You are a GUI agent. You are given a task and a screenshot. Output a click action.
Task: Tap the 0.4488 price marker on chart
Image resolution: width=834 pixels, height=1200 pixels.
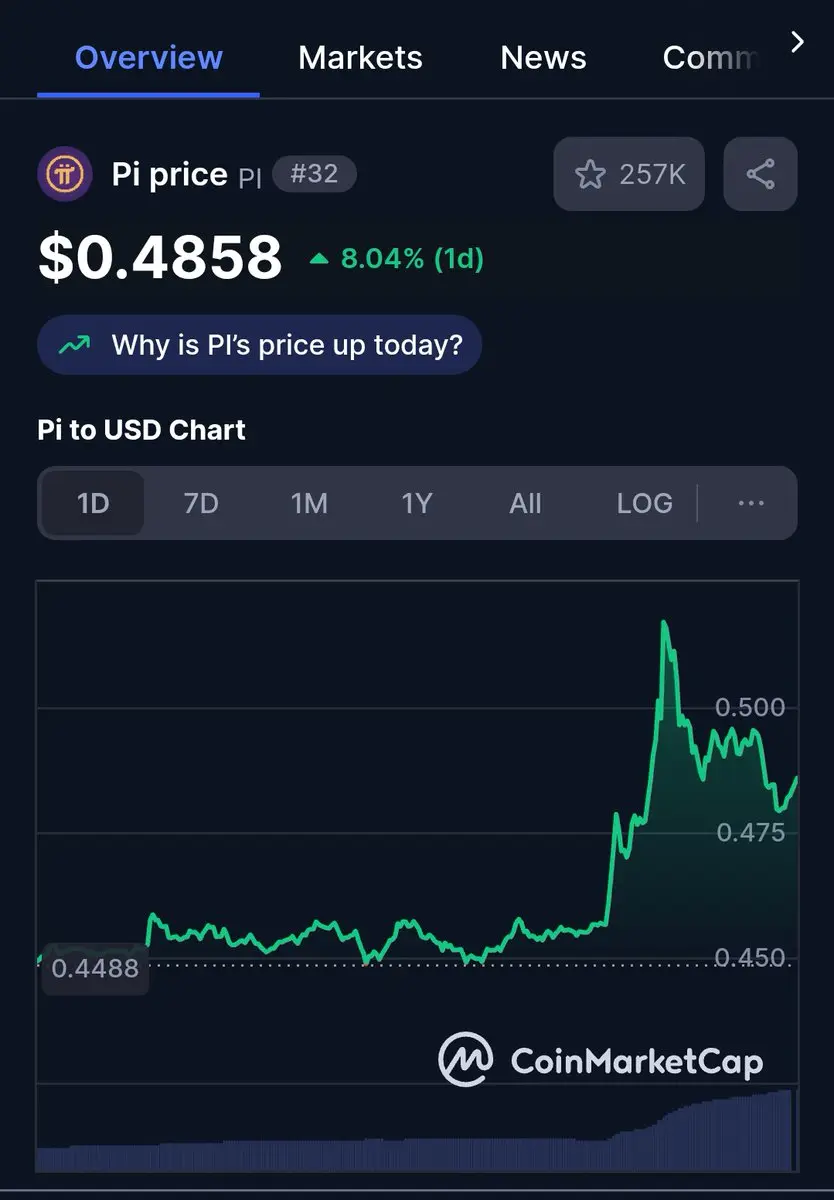[95, 968]
